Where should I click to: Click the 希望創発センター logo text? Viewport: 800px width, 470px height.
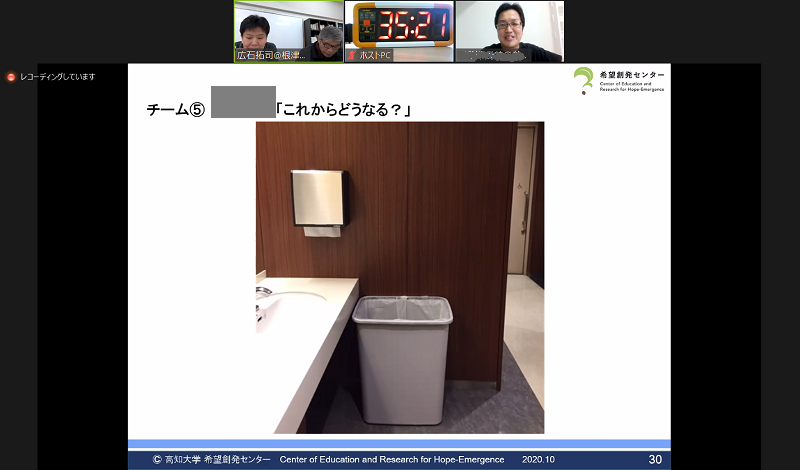tap(632, 74)
